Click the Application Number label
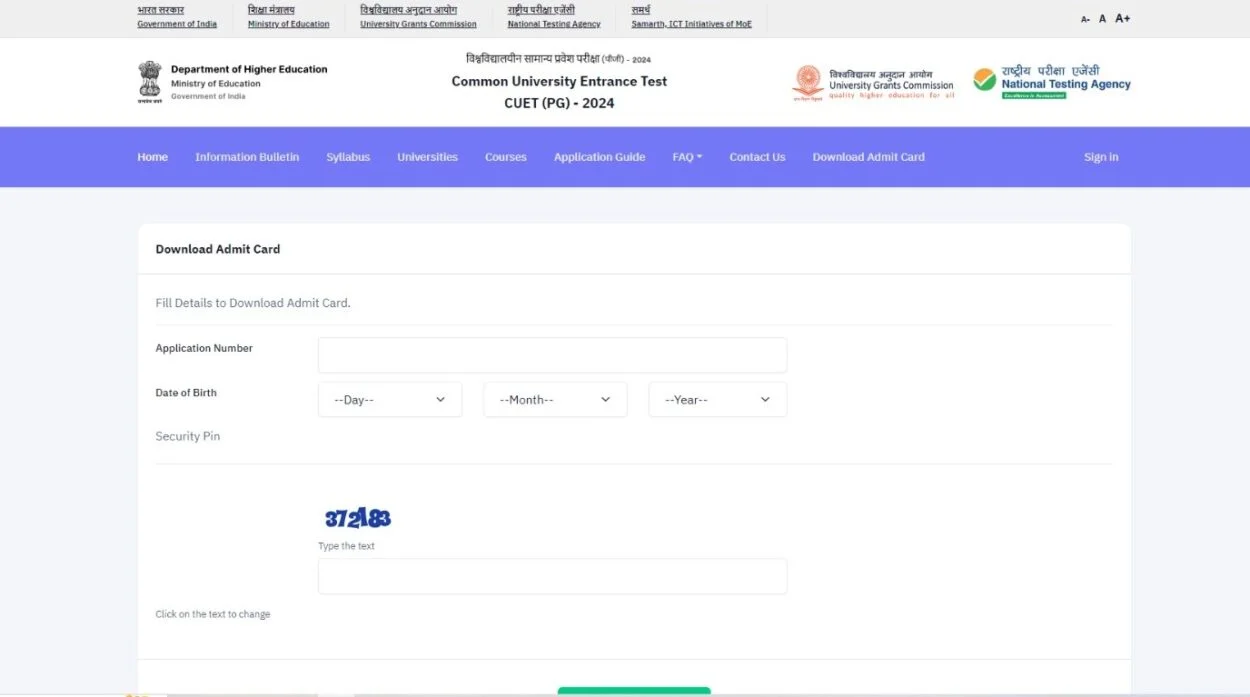This screenshot has width=1250, height=697. tap(204, 349)
